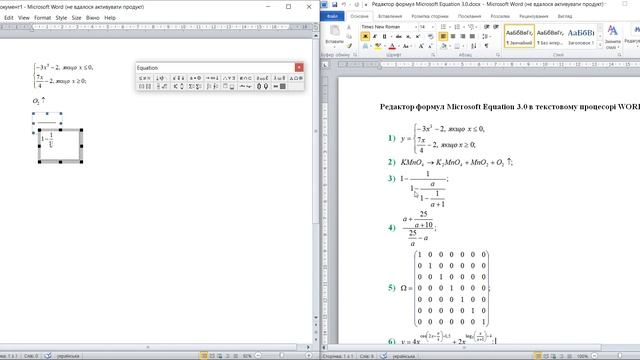Viewport: 640px width, 360px height.
Task: Open the blue File tab
Action: [332, 16]
